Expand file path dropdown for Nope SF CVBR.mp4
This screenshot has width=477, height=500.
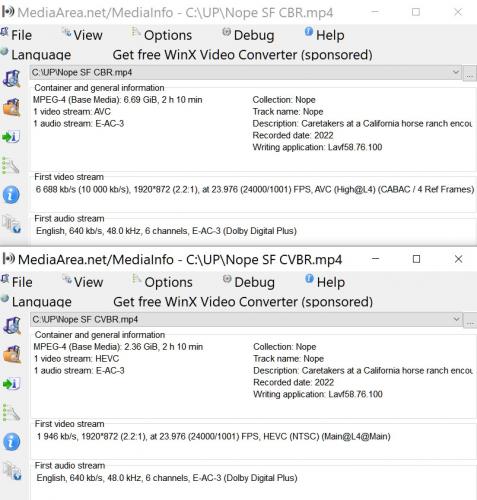tap(456, 319)
